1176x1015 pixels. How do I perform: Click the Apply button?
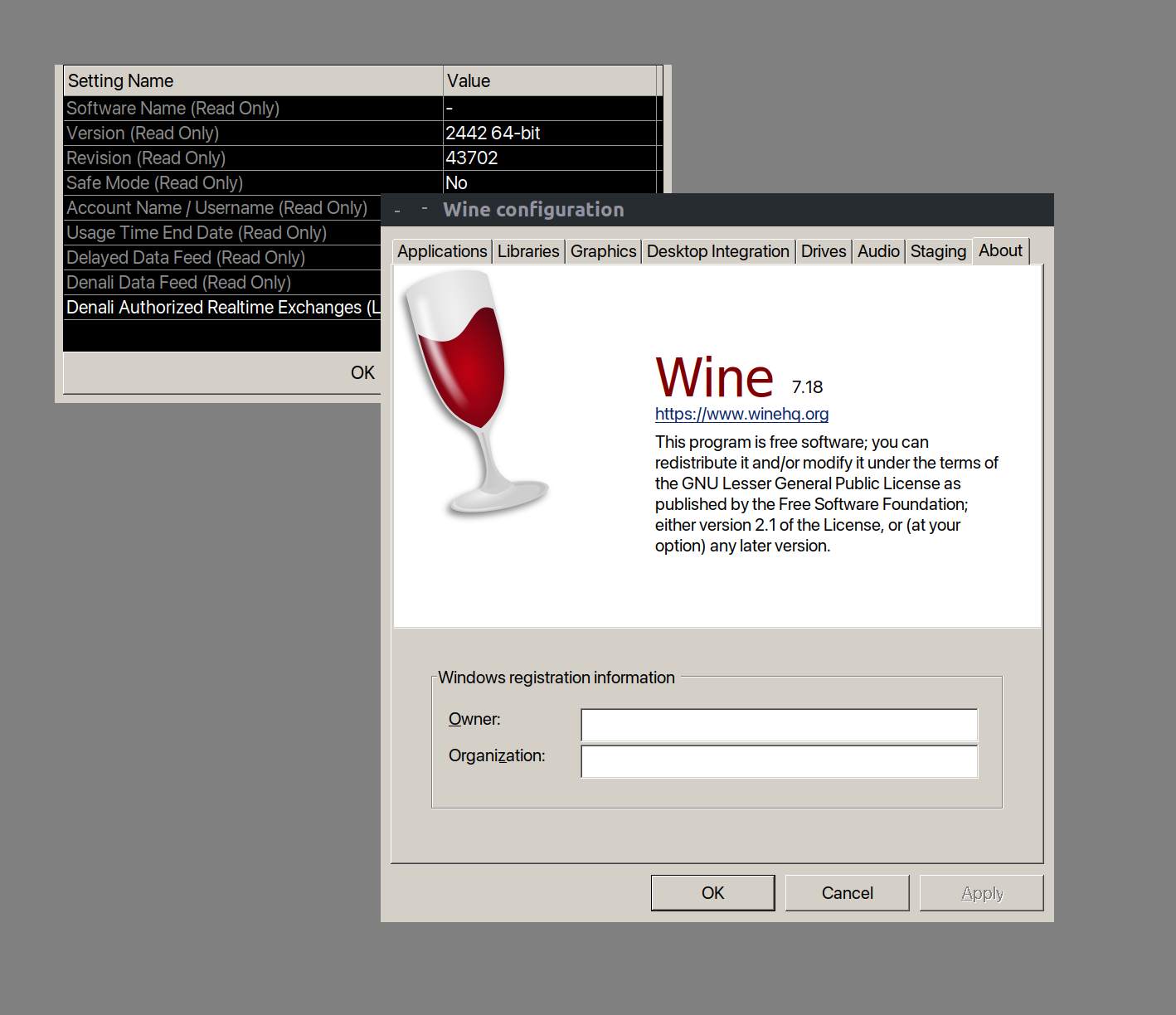[x=981, y=893]
